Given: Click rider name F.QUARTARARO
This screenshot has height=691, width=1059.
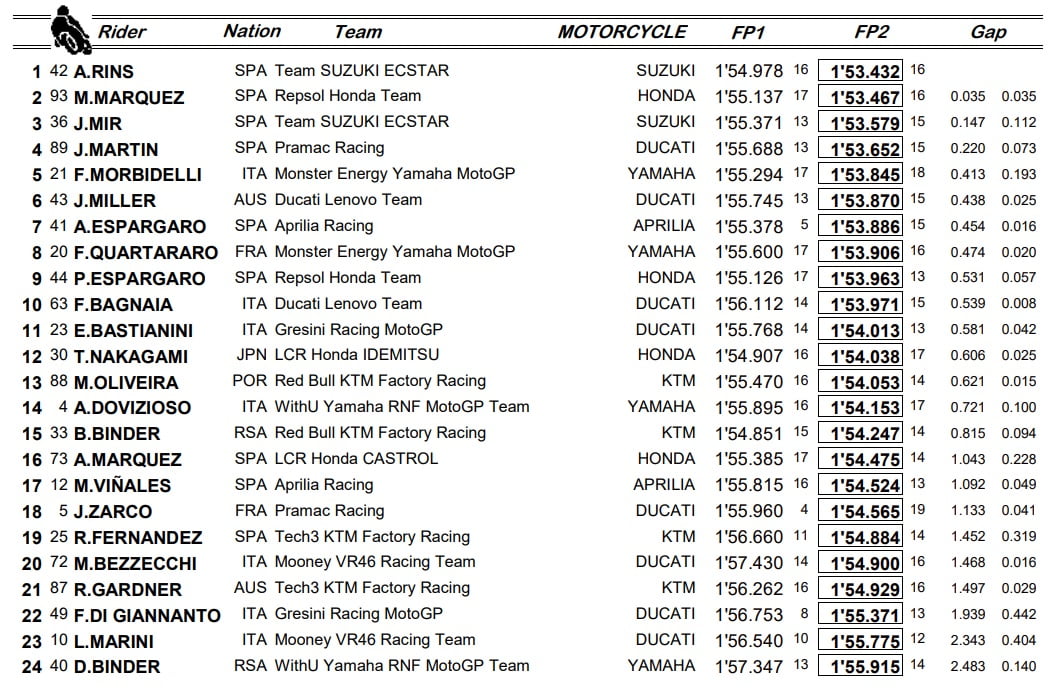Looking at the screenshot, I should (145, 253).
